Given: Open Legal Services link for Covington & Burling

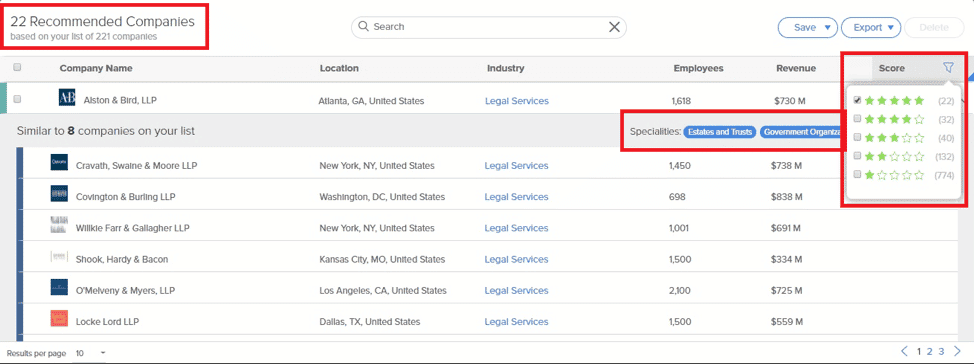Looking at the screenshot, I should 516,197.
